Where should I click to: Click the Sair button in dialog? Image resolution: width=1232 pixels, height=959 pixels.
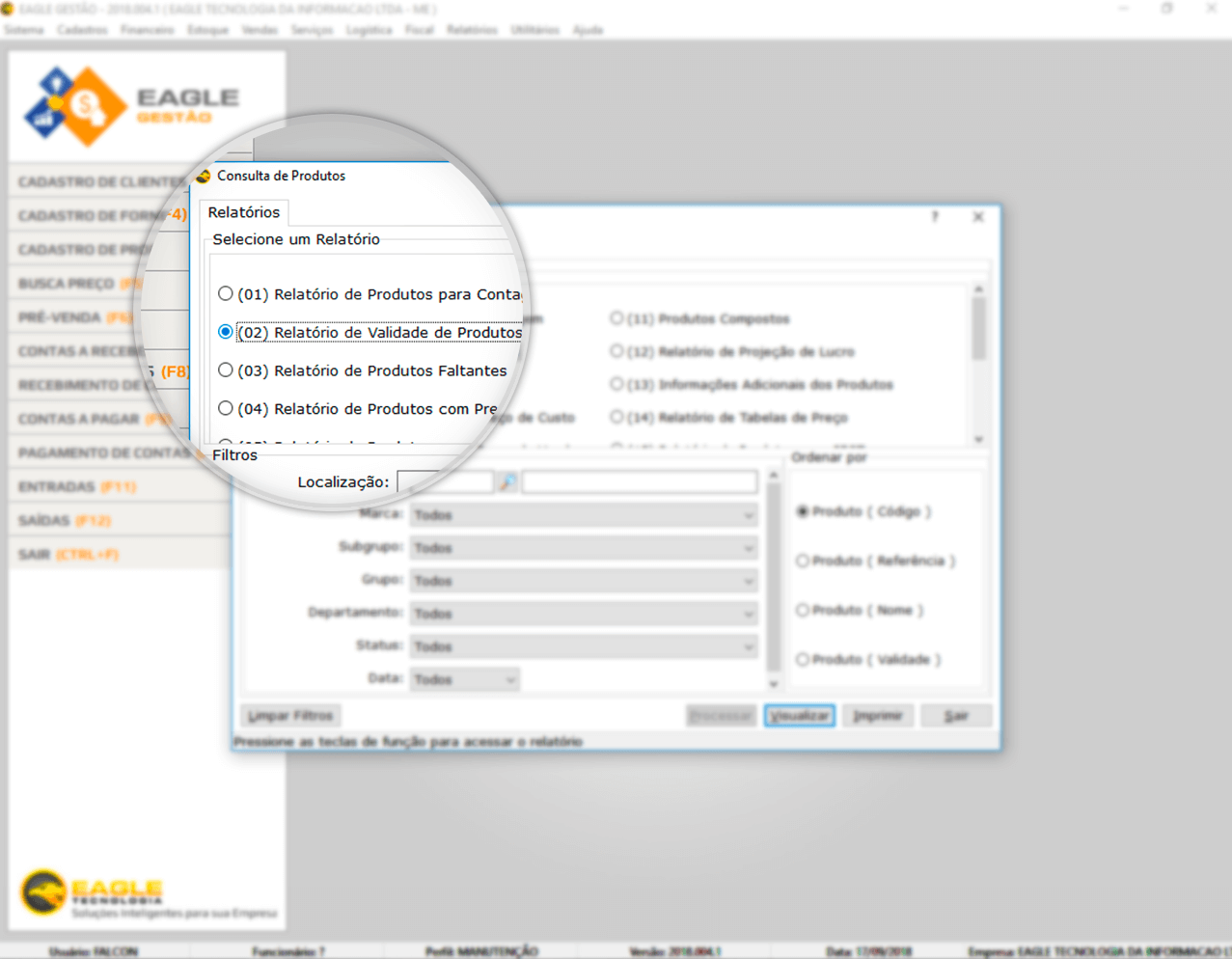pyautogui.click(x=956, y=716)
